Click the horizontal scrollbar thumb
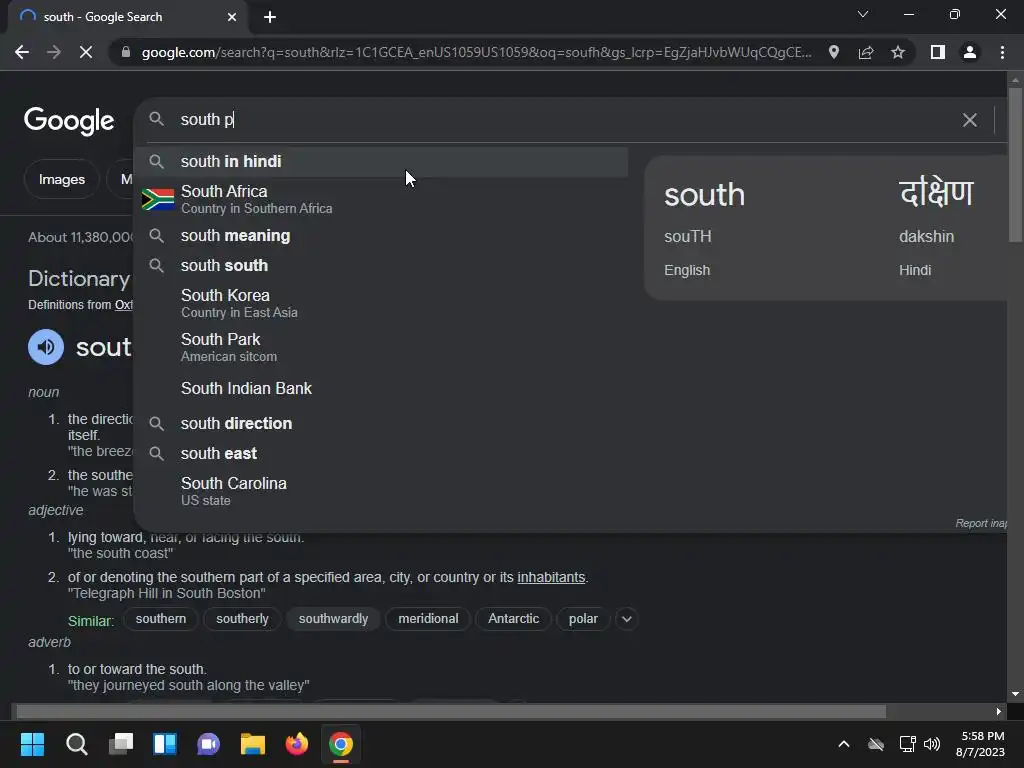Viewport: 1024px width, 768px height. 451,711
